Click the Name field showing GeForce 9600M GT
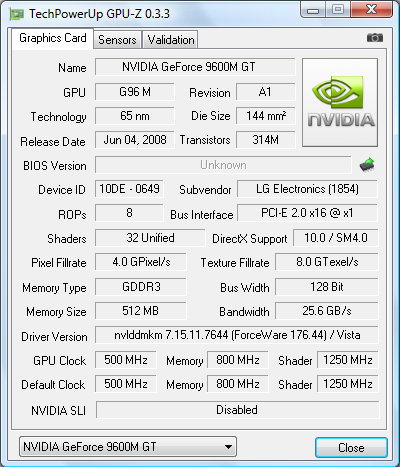The height and width of the screenshot is (467, 400). (195, 67)
